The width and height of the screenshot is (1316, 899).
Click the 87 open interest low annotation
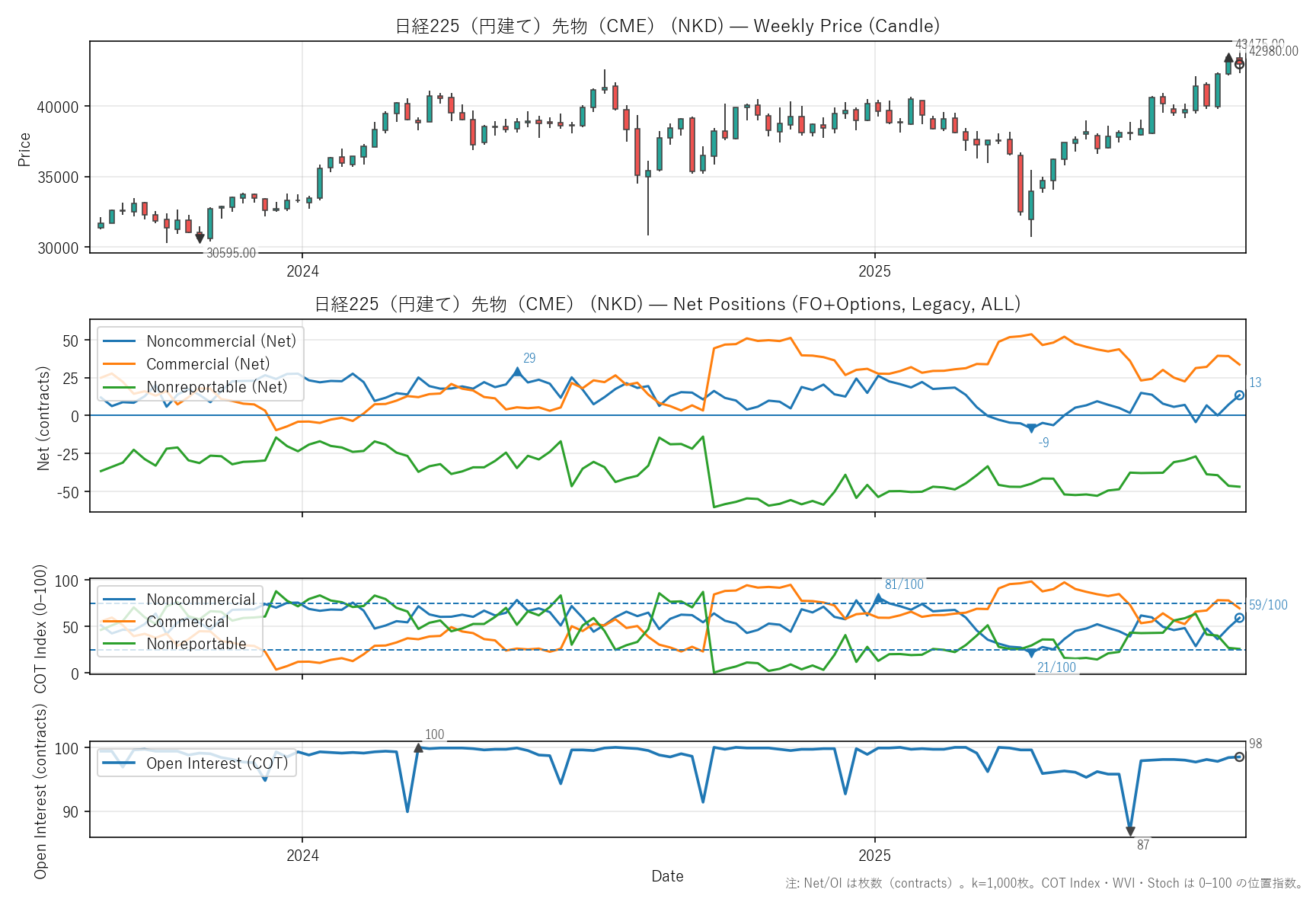[x=1143, y=845]
